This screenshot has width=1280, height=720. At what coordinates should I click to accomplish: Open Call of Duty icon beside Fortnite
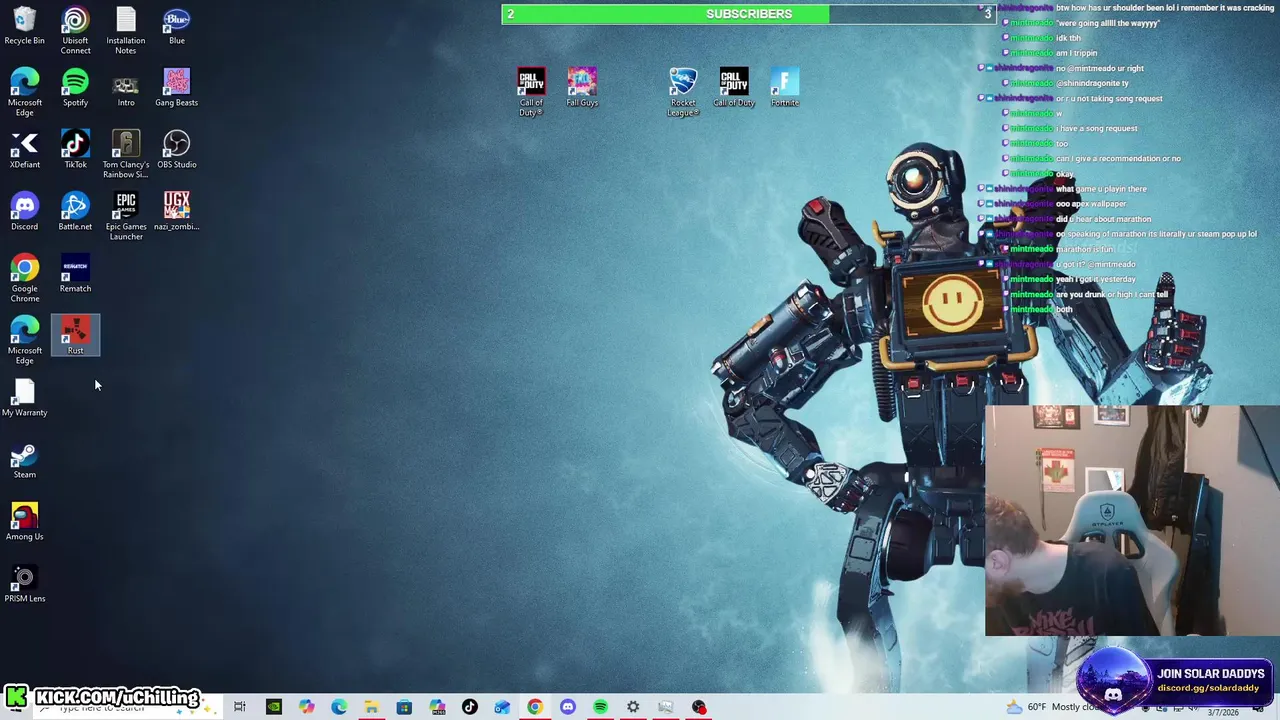(x=734, y=88)
